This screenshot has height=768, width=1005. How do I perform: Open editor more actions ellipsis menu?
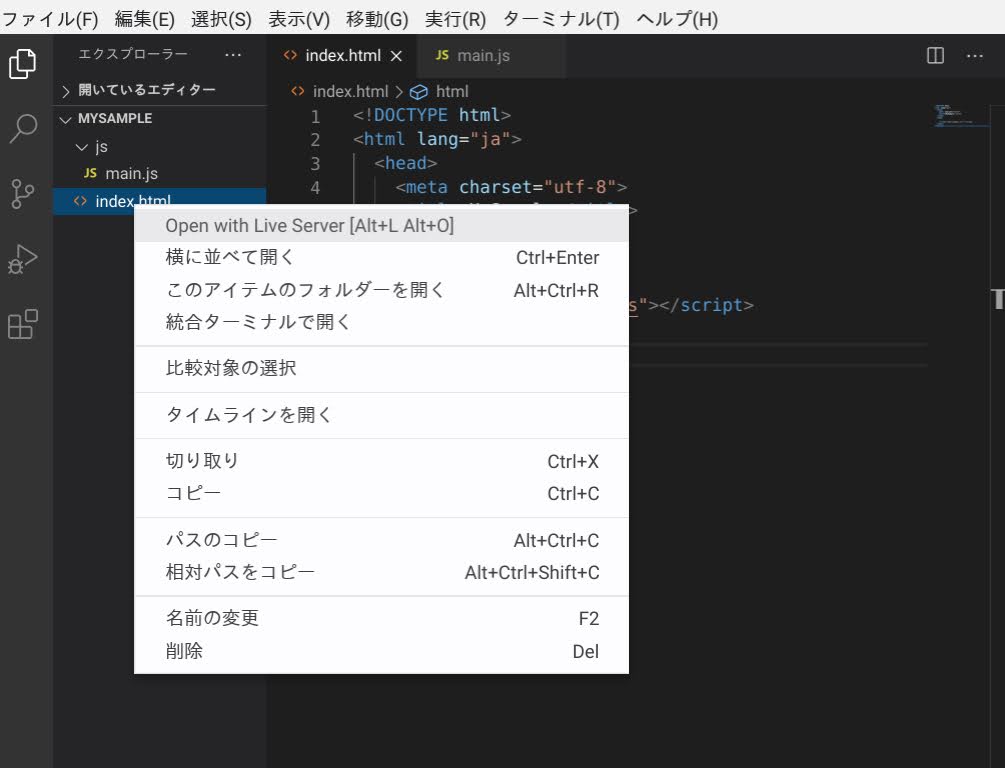[974, 56]
